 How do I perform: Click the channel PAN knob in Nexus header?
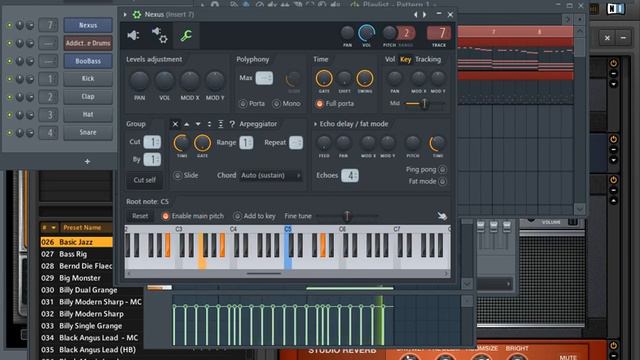347,33
